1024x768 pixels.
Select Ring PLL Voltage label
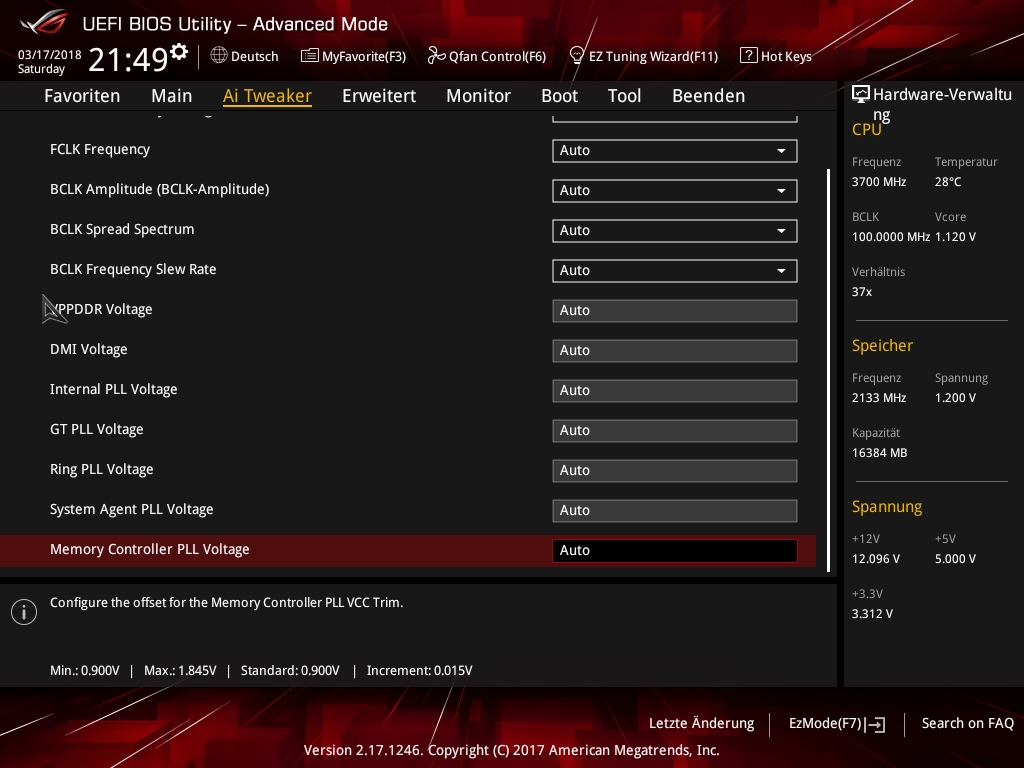coord(101,469)
